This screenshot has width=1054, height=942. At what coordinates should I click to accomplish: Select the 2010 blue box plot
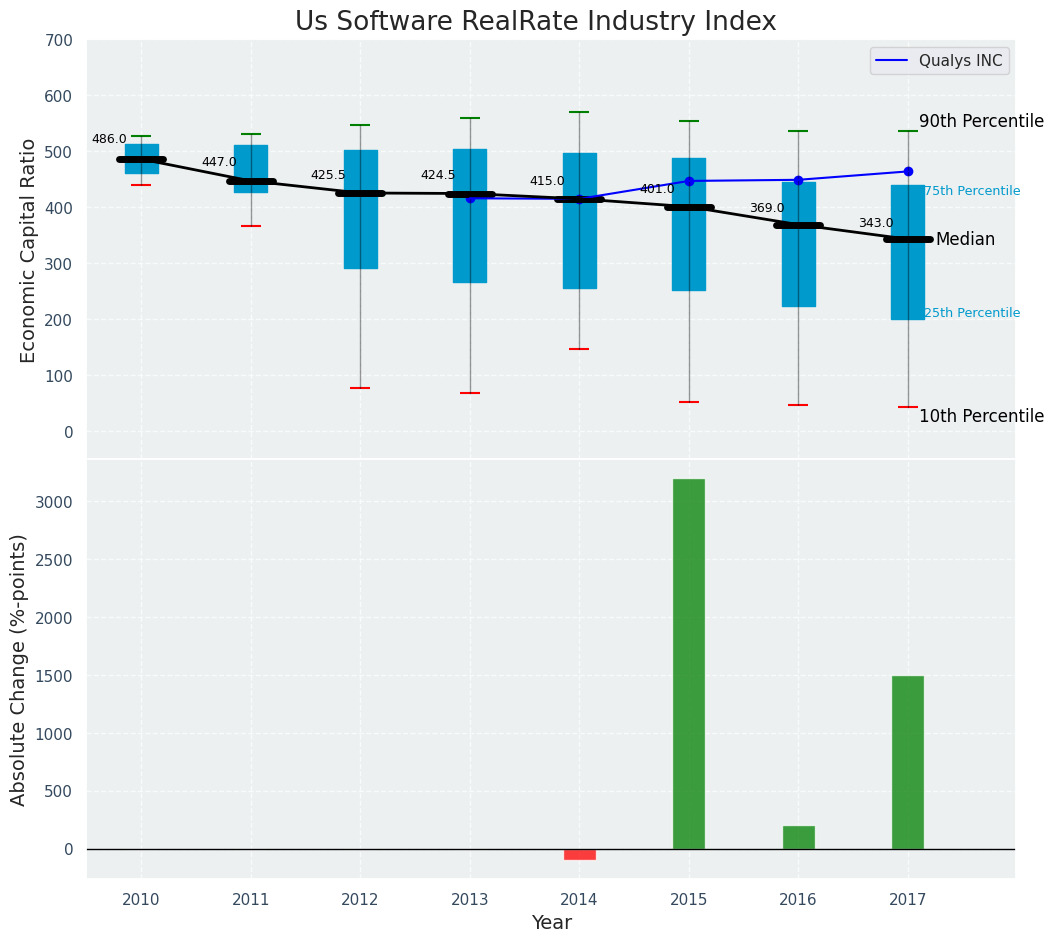pyautogui.click(x=142, y=159)
